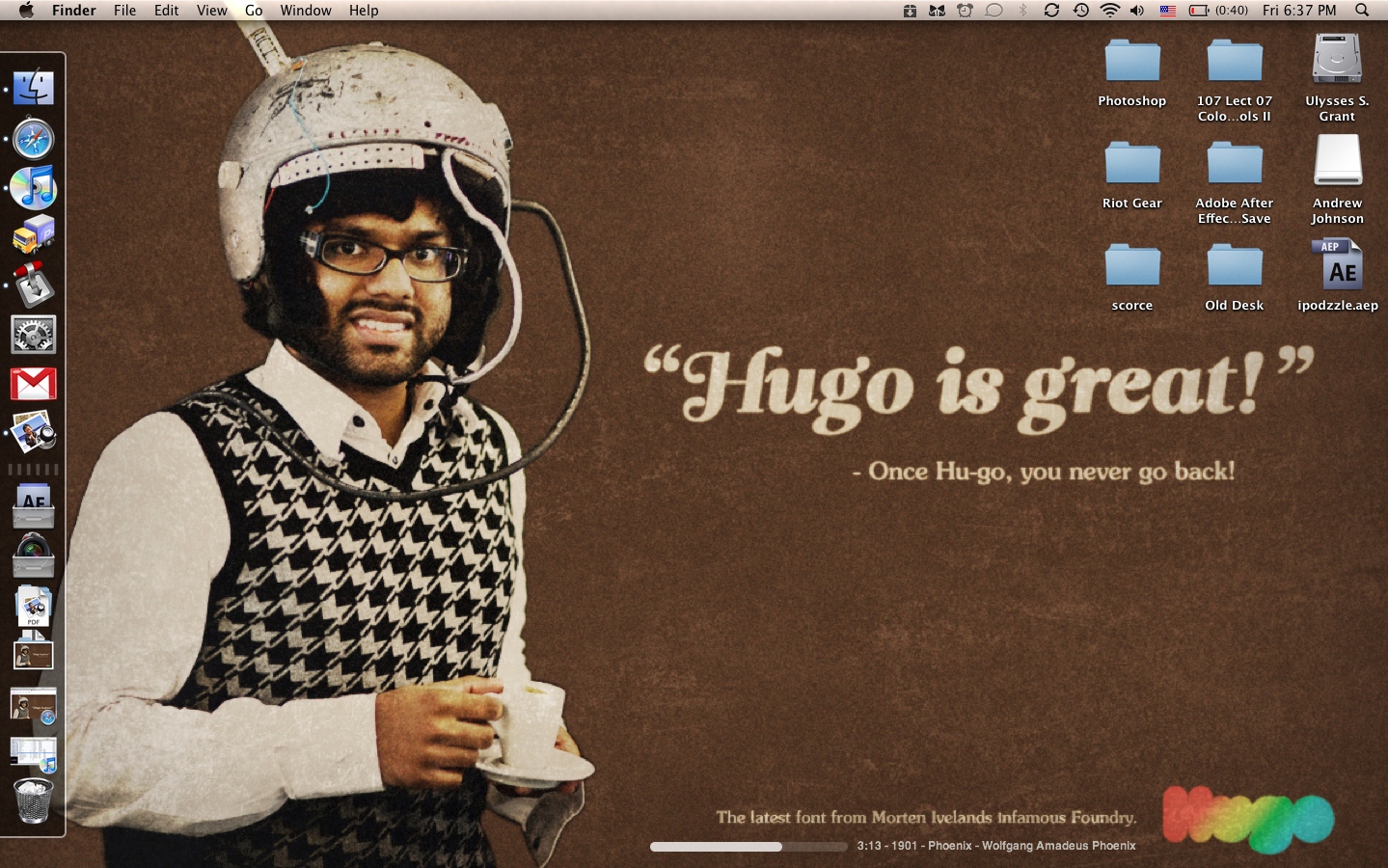Image resolution: width=1388 pixels, height=868 pixels.
Task: Click the song playback progress bar
Action: pos(748,847)
